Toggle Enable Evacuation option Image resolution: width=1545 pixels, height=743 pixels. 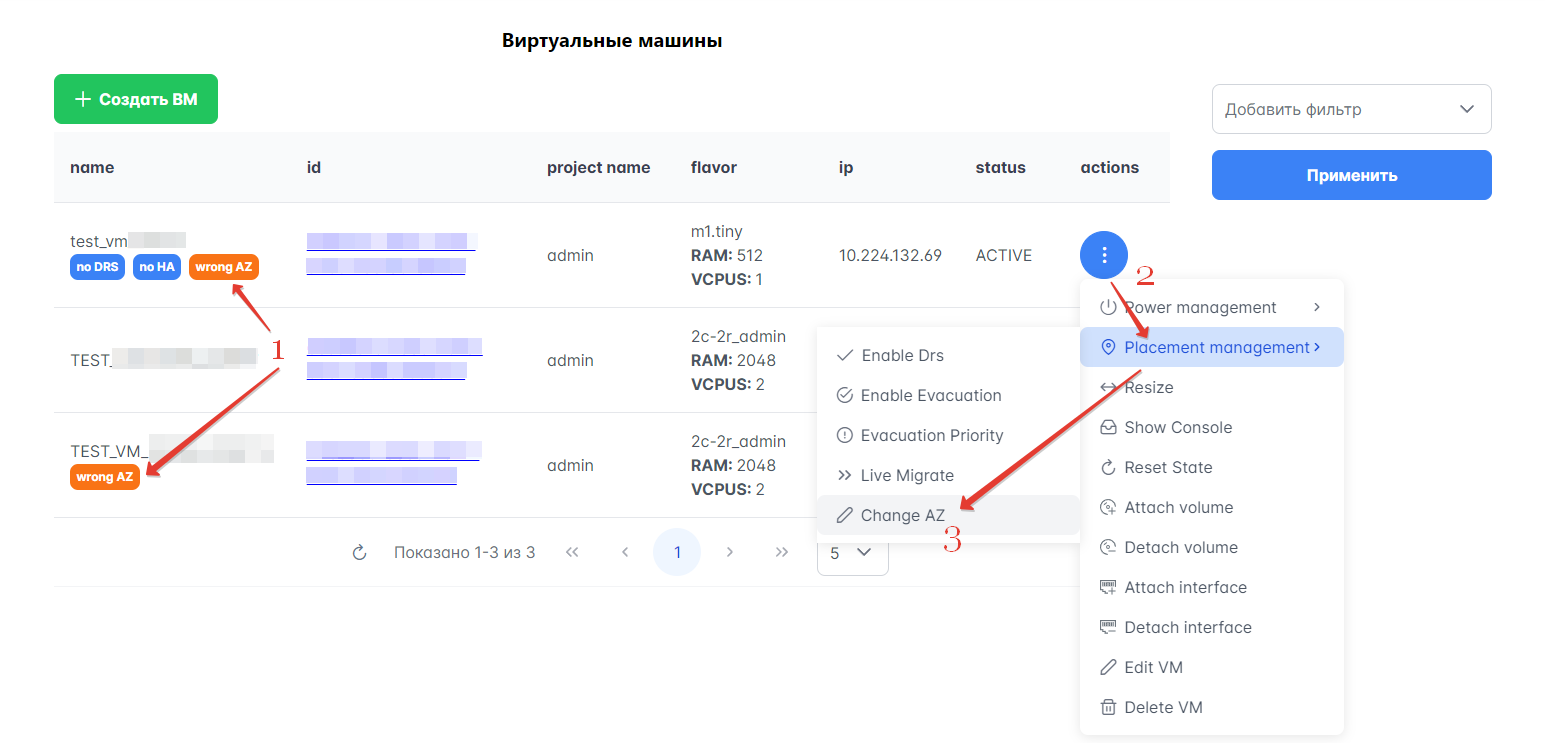(930, 395)
